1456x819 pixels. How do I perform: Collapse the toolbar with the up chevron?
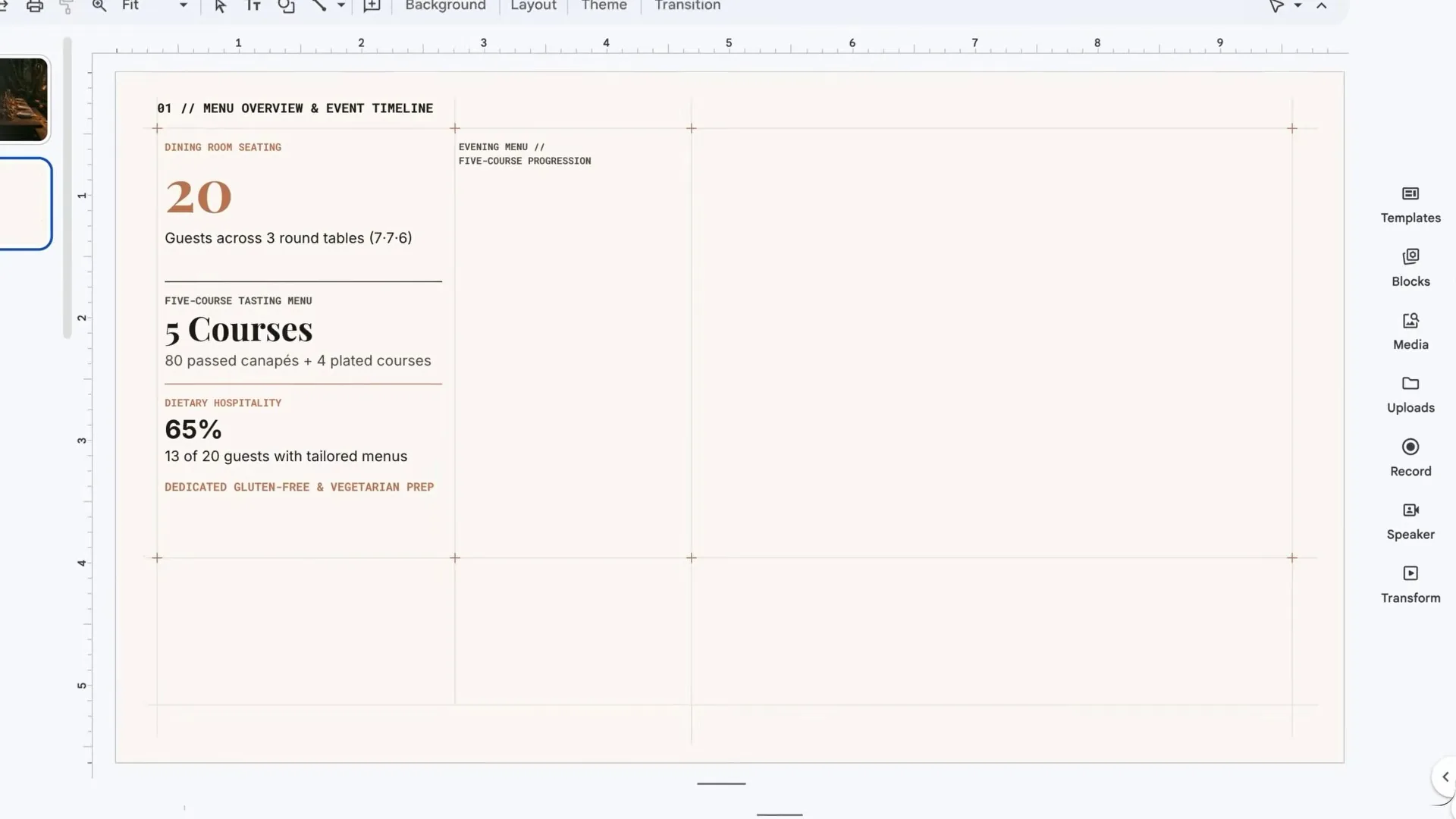tap(1322, 6)
